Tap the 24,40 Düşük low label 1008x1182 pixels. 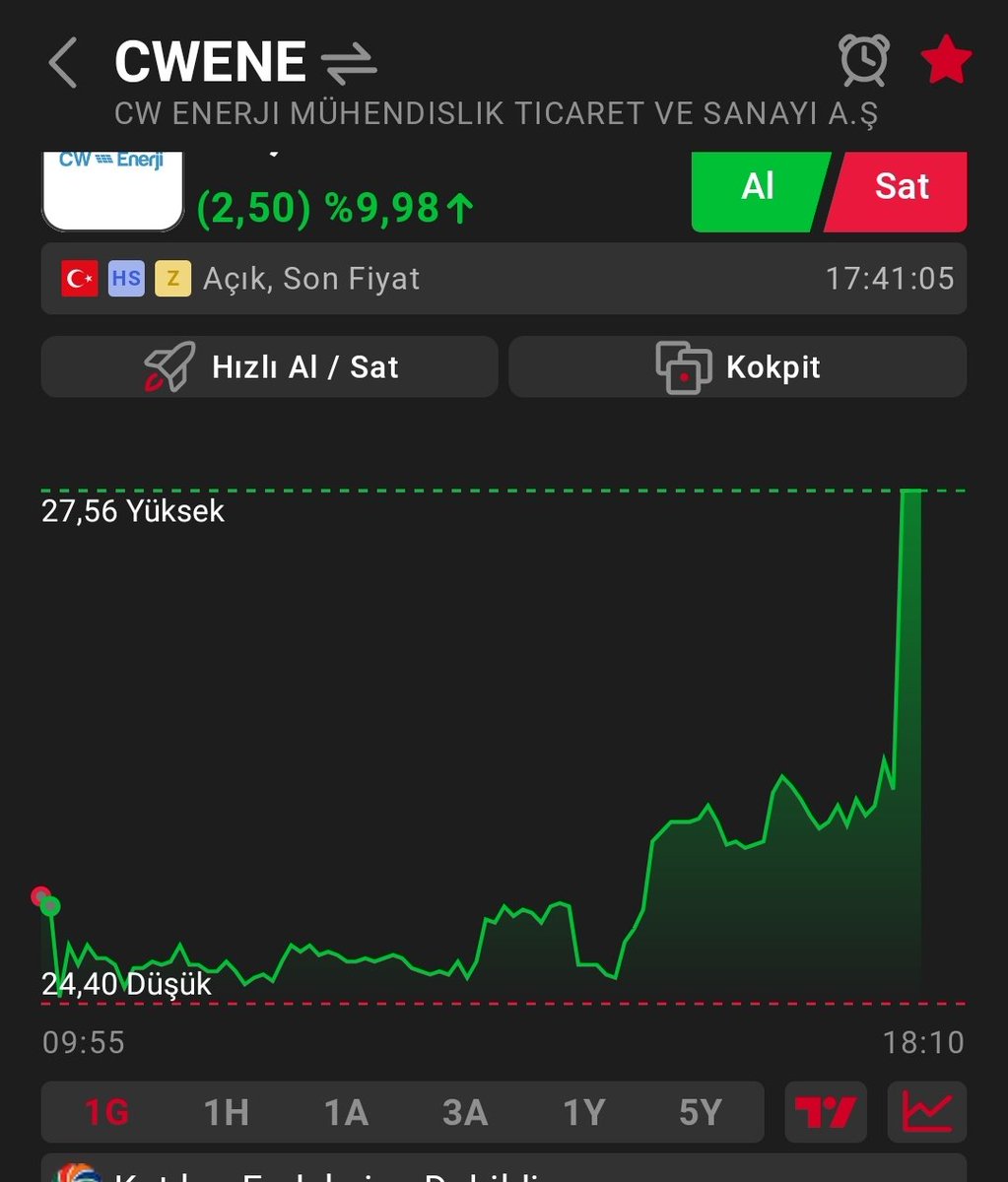[126, 984]
